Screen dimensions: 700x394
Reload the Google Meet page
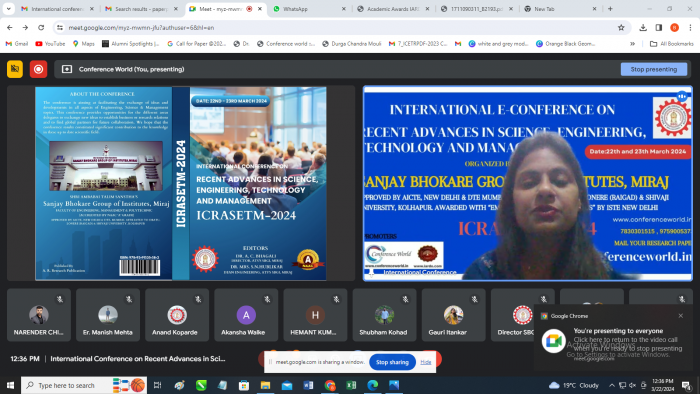(41, 28)
